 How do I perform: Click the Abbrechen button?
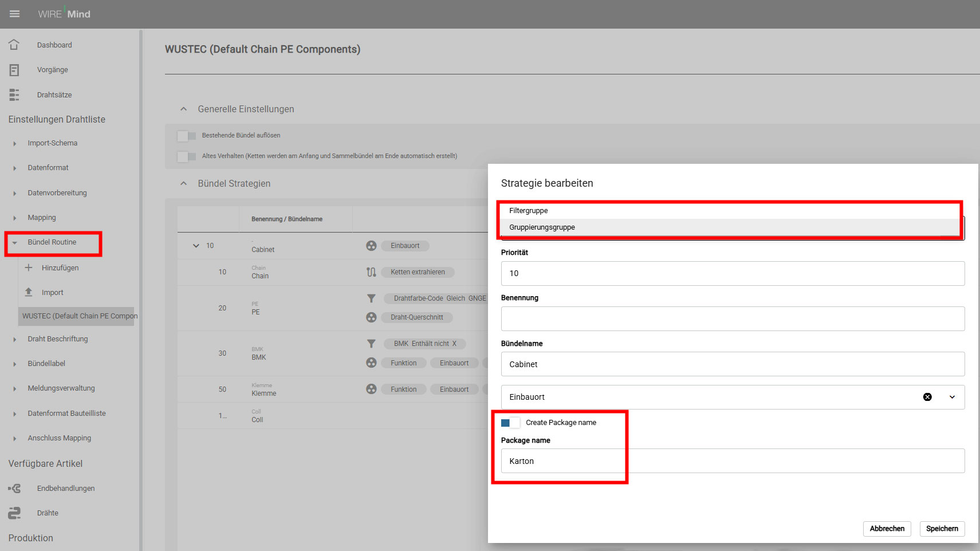coord(886,529)
